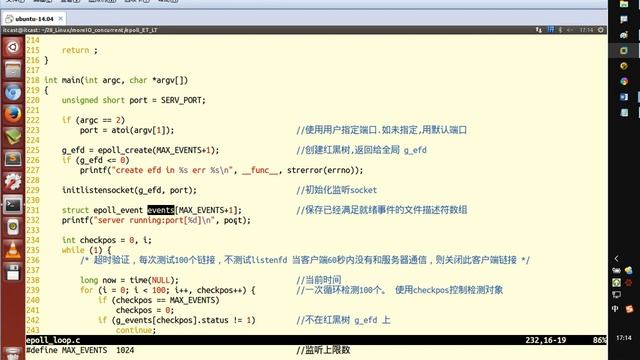The width and height of the screenshot is (640, 360).
Task: Click the network indicator in Ubuntu top panel
Action: click(539, 30)
